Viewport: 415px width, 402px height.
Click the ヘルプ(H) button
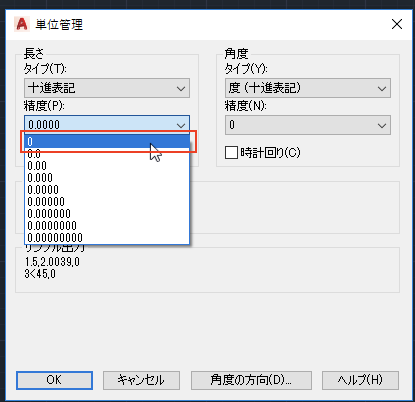click(x=360, y=380)
